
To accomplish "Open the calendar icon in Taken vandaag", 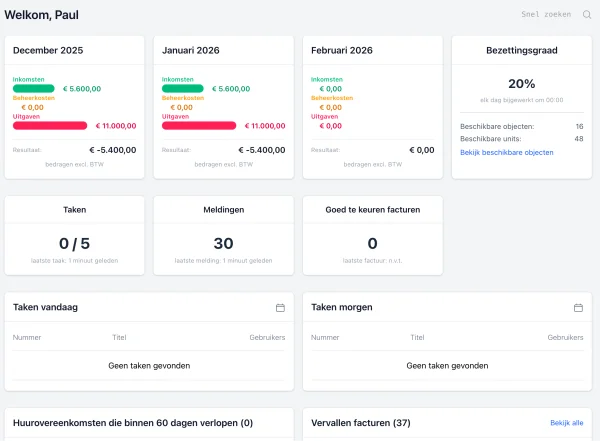I will (280, 307).
